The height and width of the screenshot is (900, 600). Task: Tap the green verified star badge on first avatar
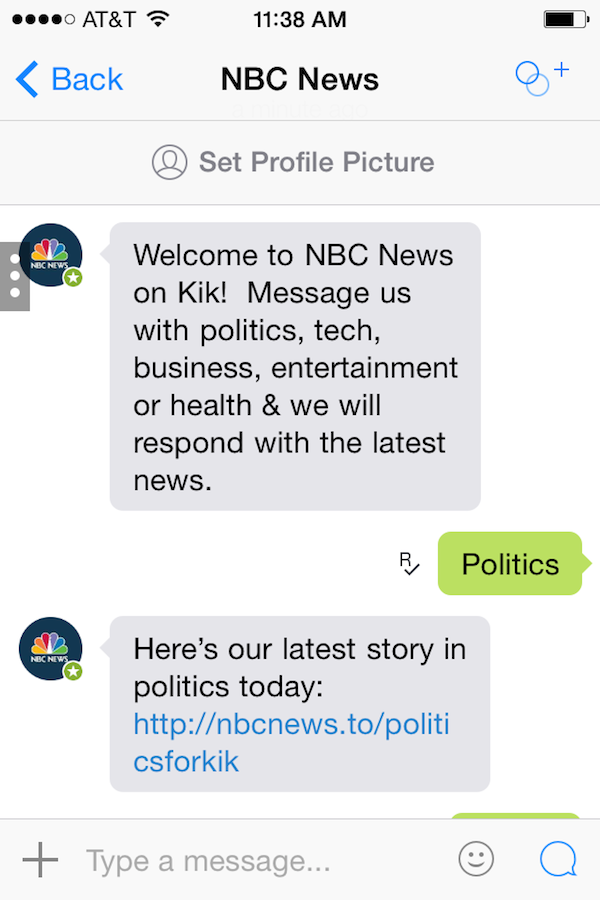(x=73, y=279)
